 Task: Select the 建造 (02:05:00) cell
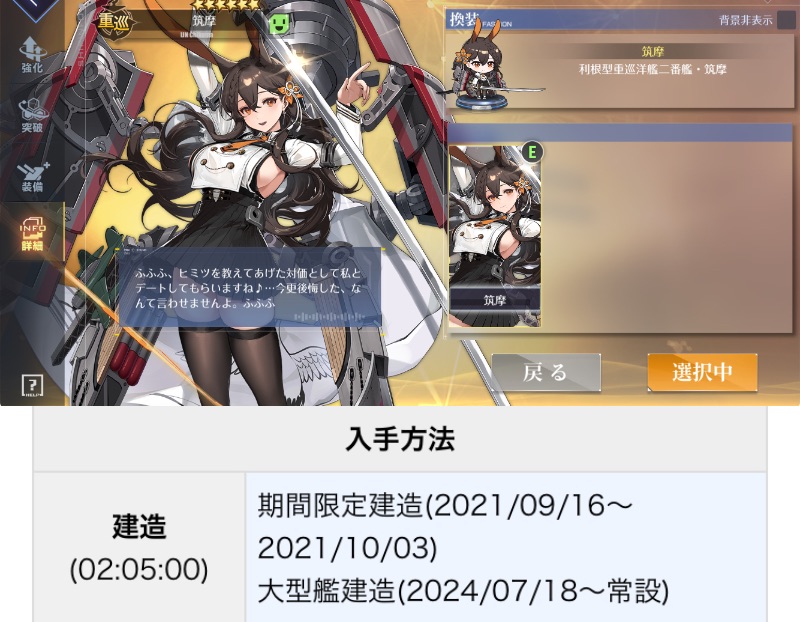pos(139,548)
